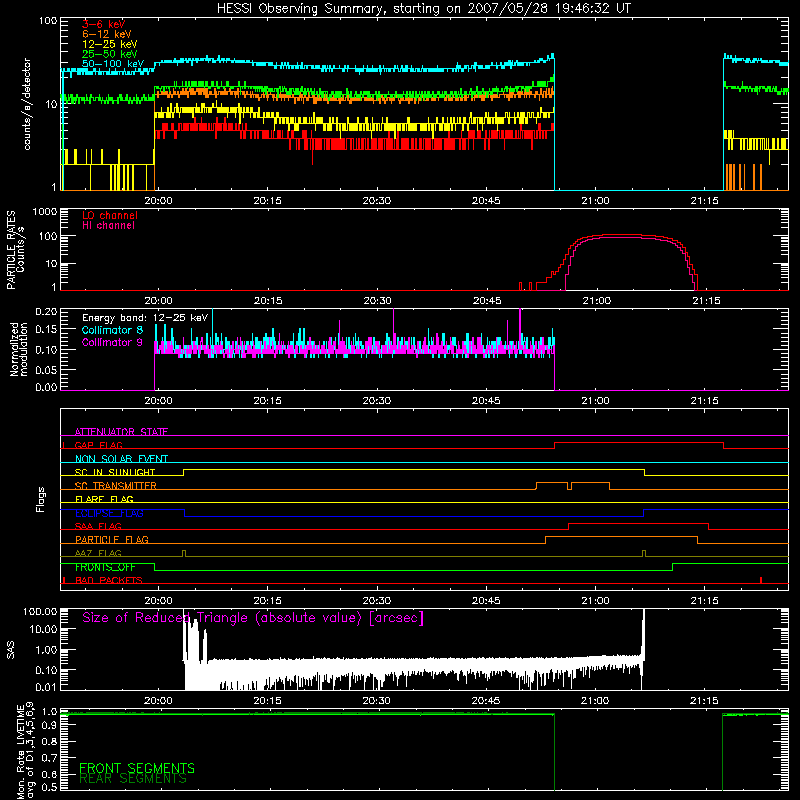Viewport: 800px width, 800px height.
Task: Click the Collimator 9 legend label
Action: pyautogui.click(x=112, y=342)
